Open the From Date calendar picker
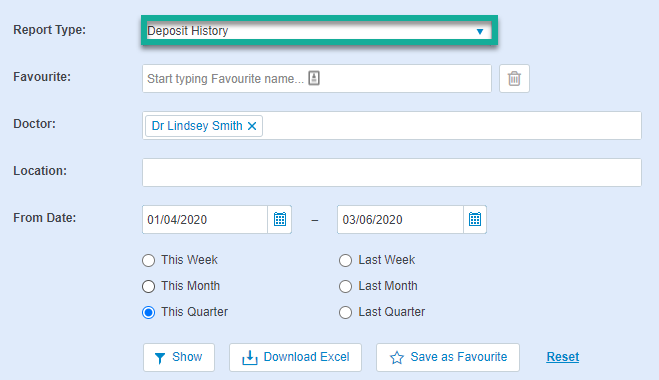Image resolution: width=659 pixels, height=380 pixels. [x=280, y=219]
